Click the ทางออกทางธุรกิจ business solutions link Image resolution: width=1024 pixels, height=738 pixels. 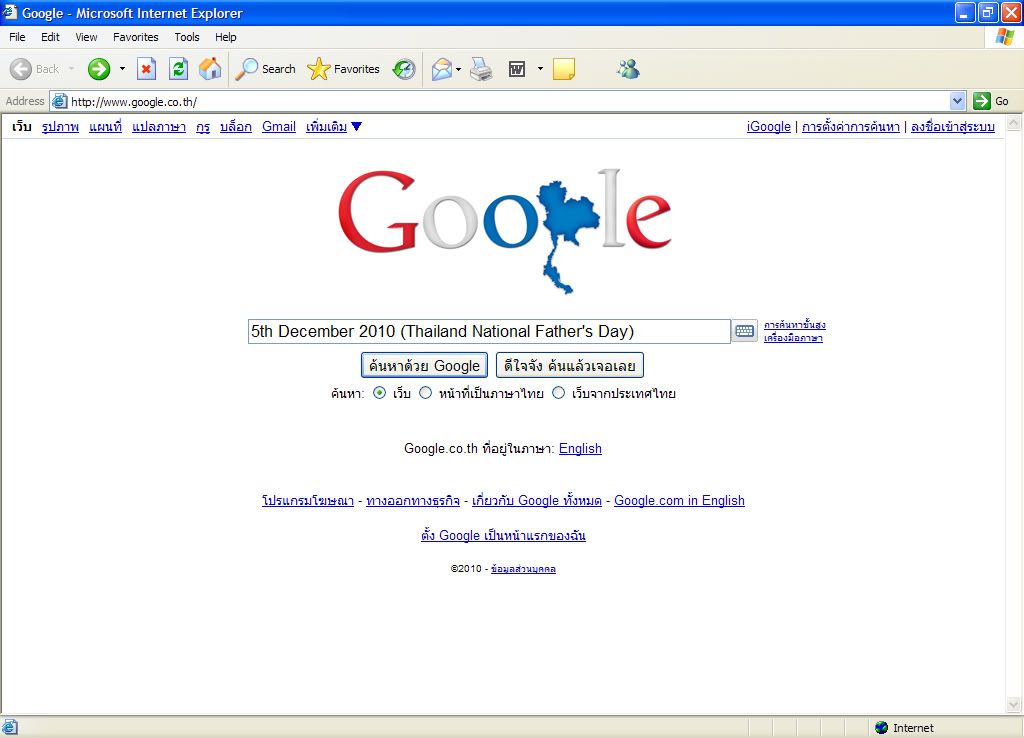[x=413, y=500]
